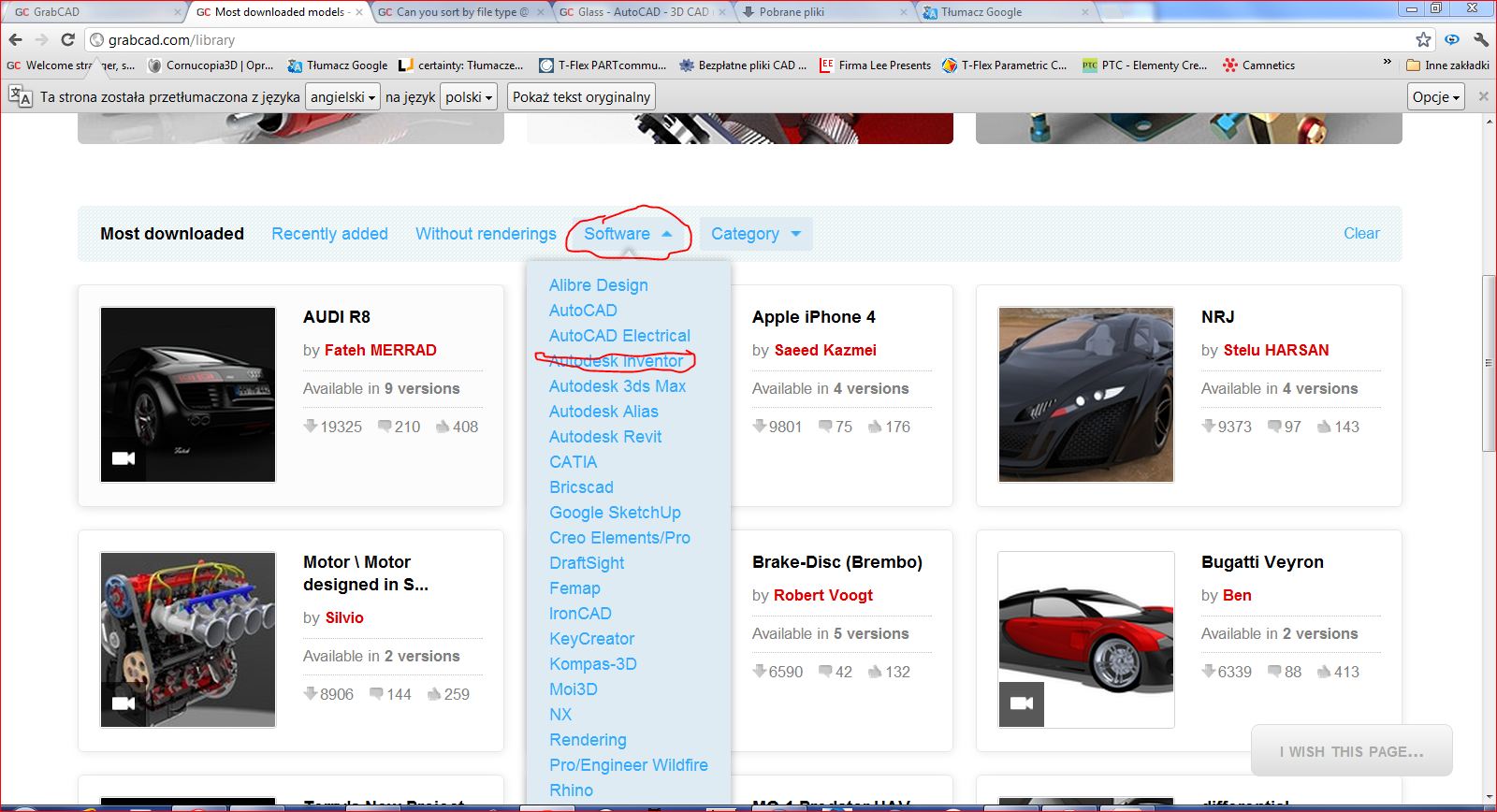Click likes count 413 on Bugatti Veyron
Image resolution: width=1497 pixels, height=812 pixels.
(1339, 672)
